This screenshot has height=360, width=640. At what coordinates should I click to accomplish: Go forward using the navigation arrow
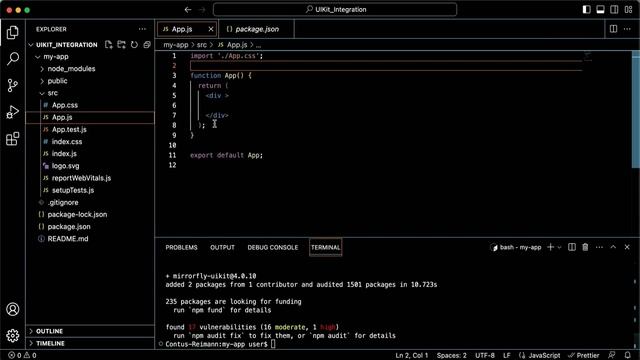202,9
